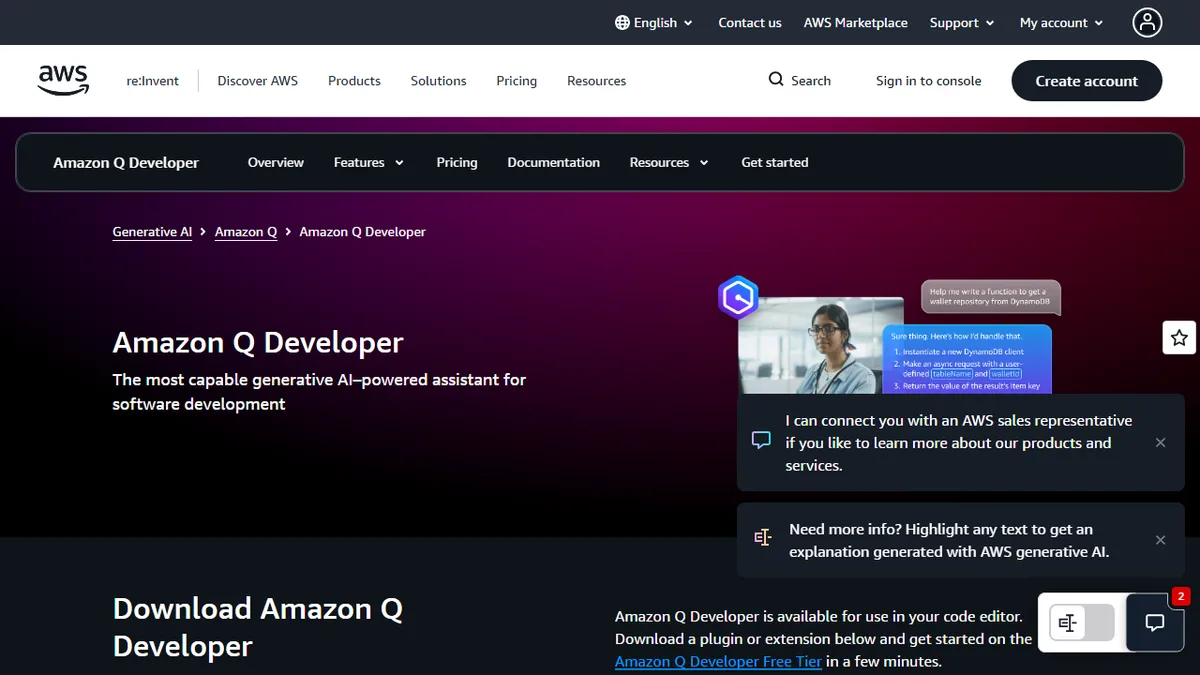This screenshot has width=1200, height=675.
Task: Expand the Resources dropdown in the product bar
Action: coord(669,162)
